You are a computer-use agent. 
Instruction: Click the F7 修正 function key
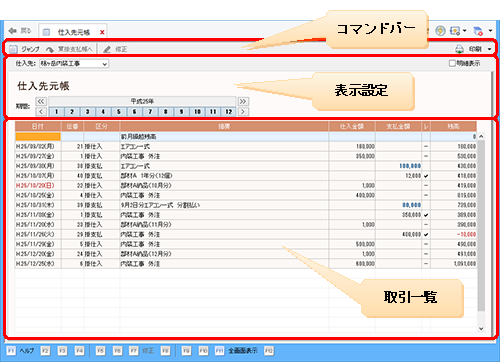(x=141, y=351)
